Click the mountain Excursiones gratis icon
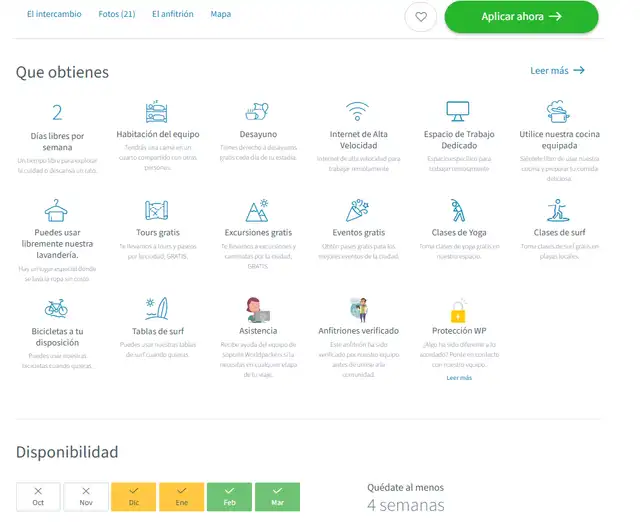640x522 pixels. [x=257, y=210]
